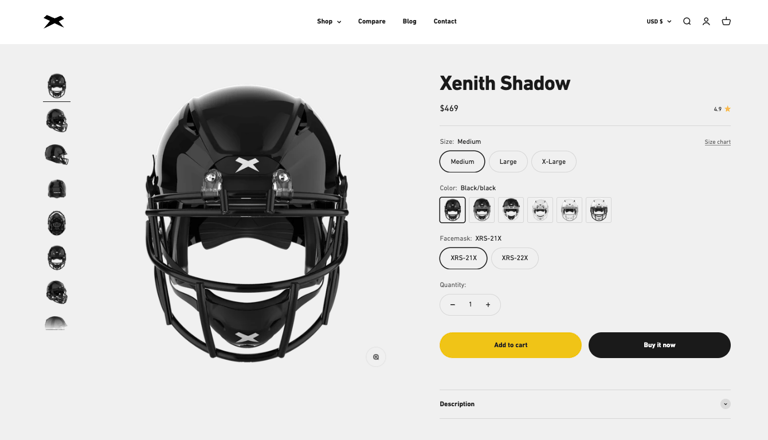
Task: Open the account profile icon
Action: pos(706,21)
